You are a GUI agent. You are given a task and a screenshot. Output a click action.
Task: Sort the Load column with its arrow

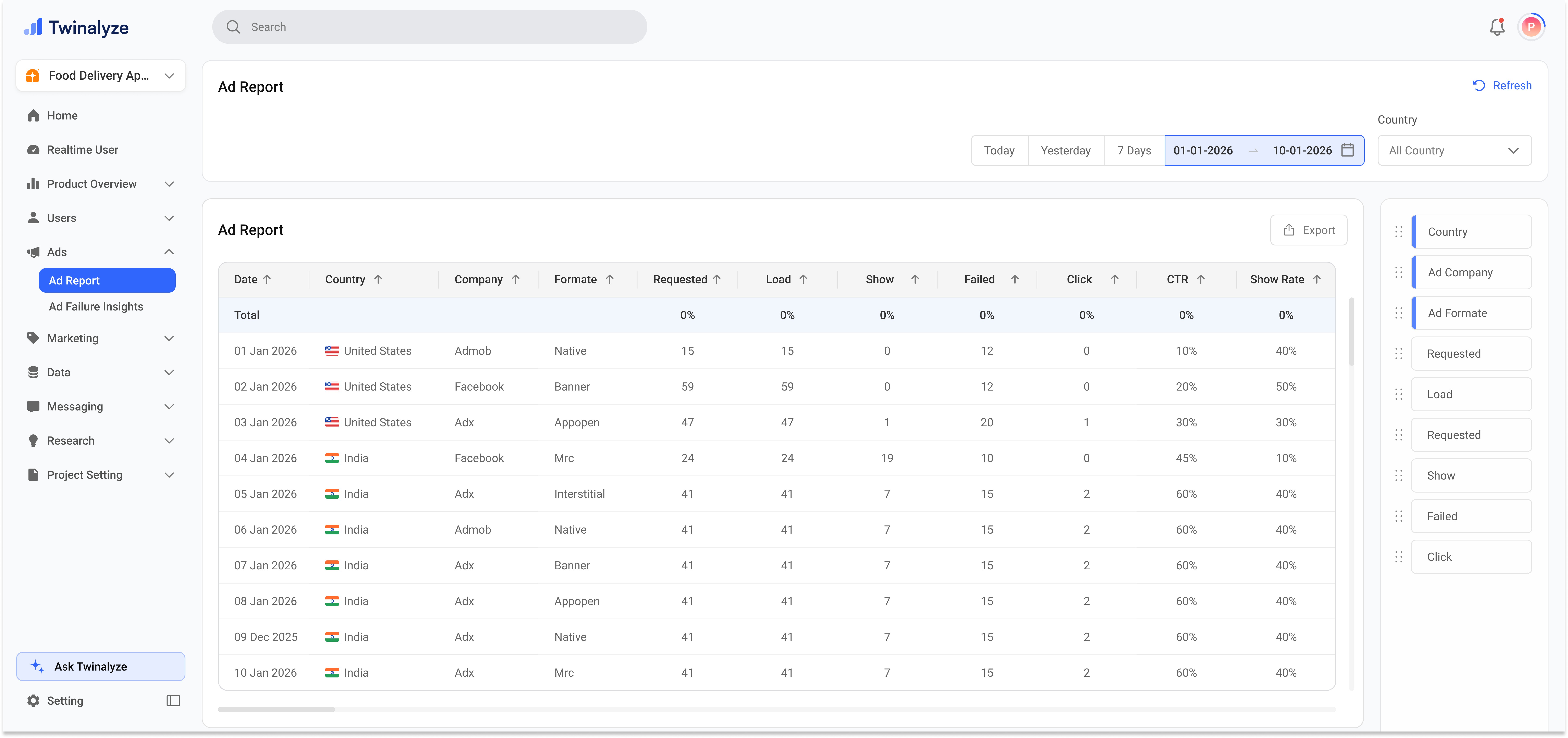pyautogui.click(x=804, y=279)
